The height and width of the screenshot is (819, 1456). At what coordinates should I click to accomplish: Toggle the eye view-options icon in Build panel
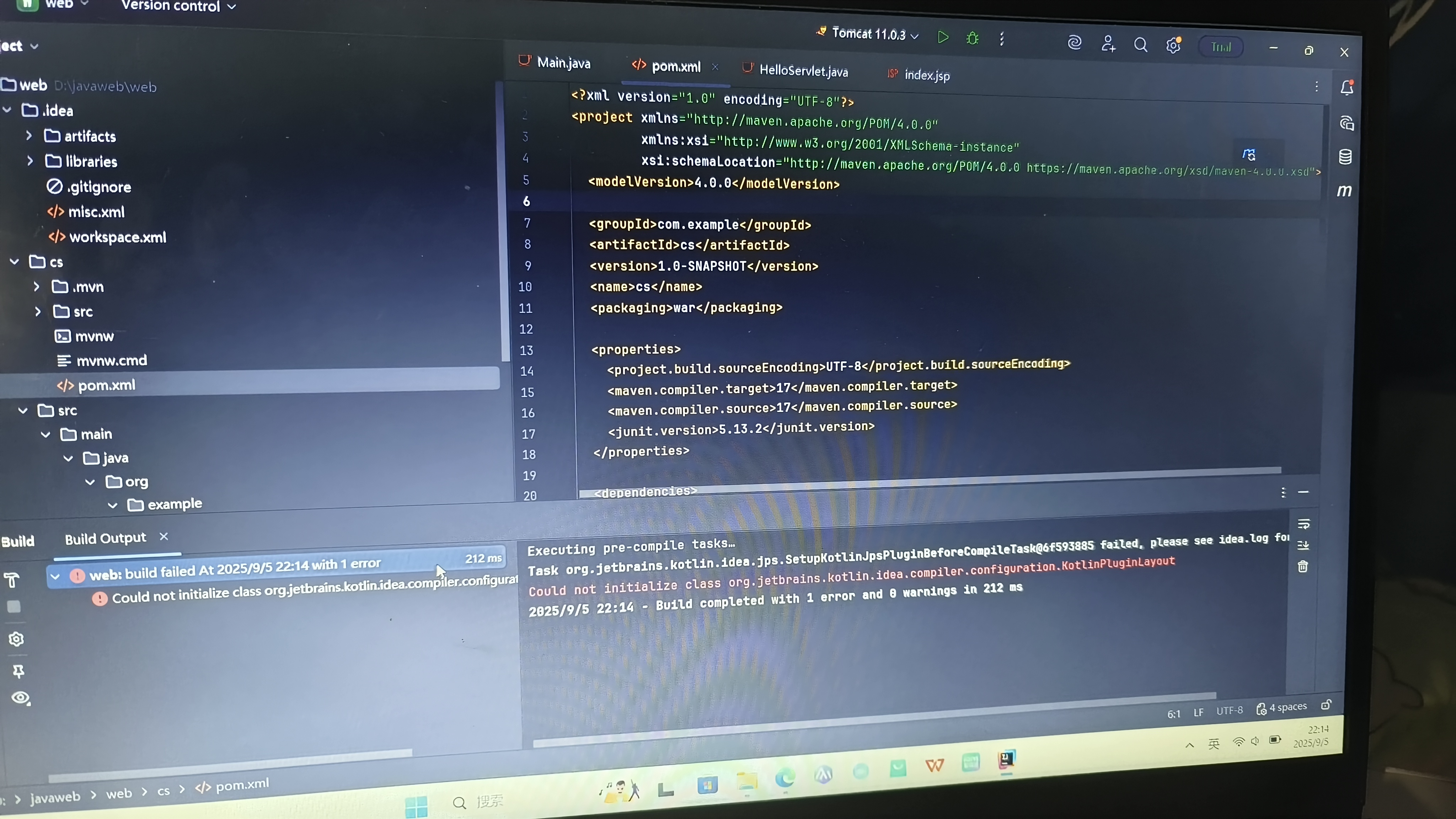tap(21, 698)
